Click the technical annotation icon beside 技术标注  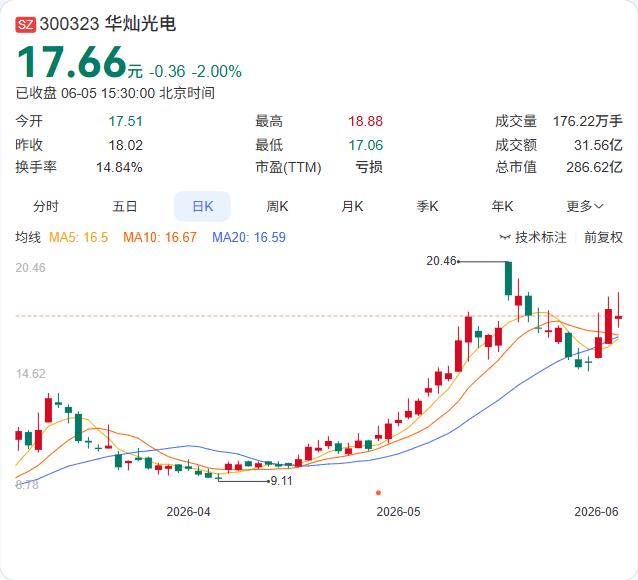coord(505,237)
